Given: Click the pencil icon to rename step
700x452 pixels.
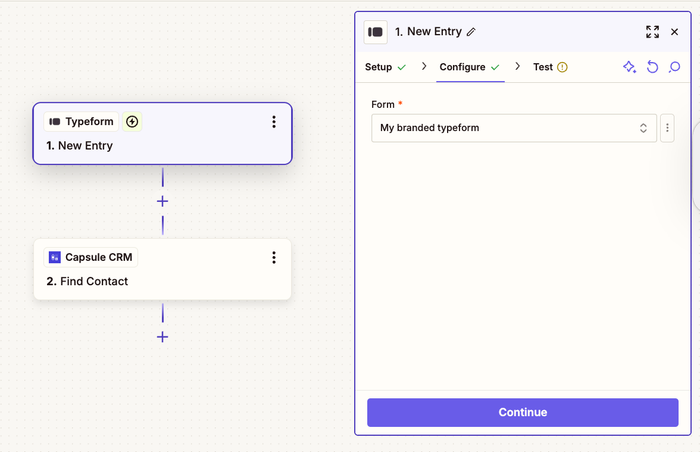Looking at the screenshot, I should (472, 32).
